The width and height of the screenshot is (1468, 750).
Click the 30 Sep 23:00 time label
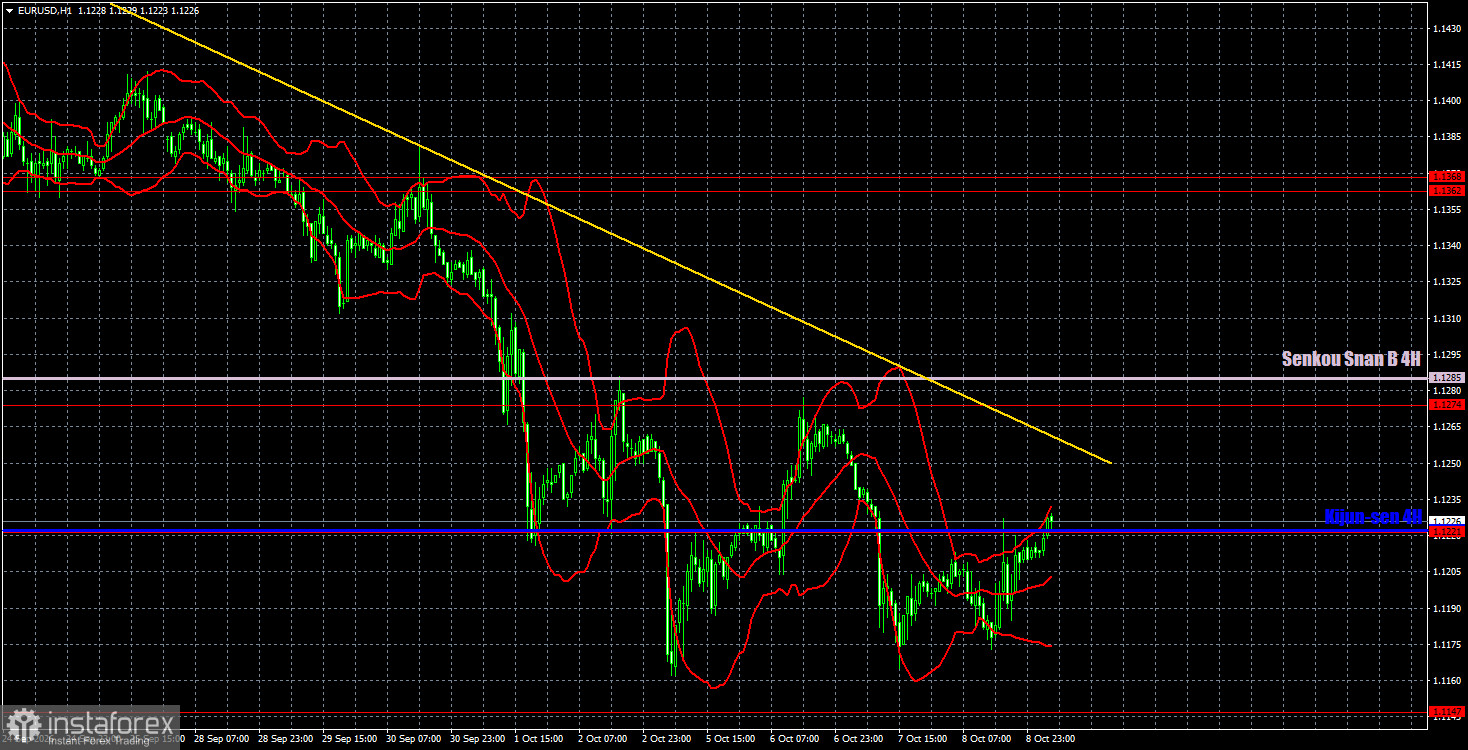pyautogui.click(x=476, y=739)
